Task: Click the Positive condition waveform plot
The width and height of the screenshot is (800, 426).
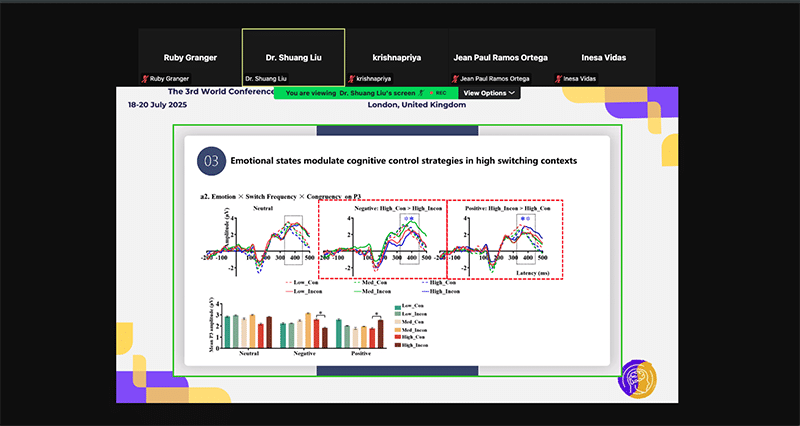Action: click(x=506, y=238)
